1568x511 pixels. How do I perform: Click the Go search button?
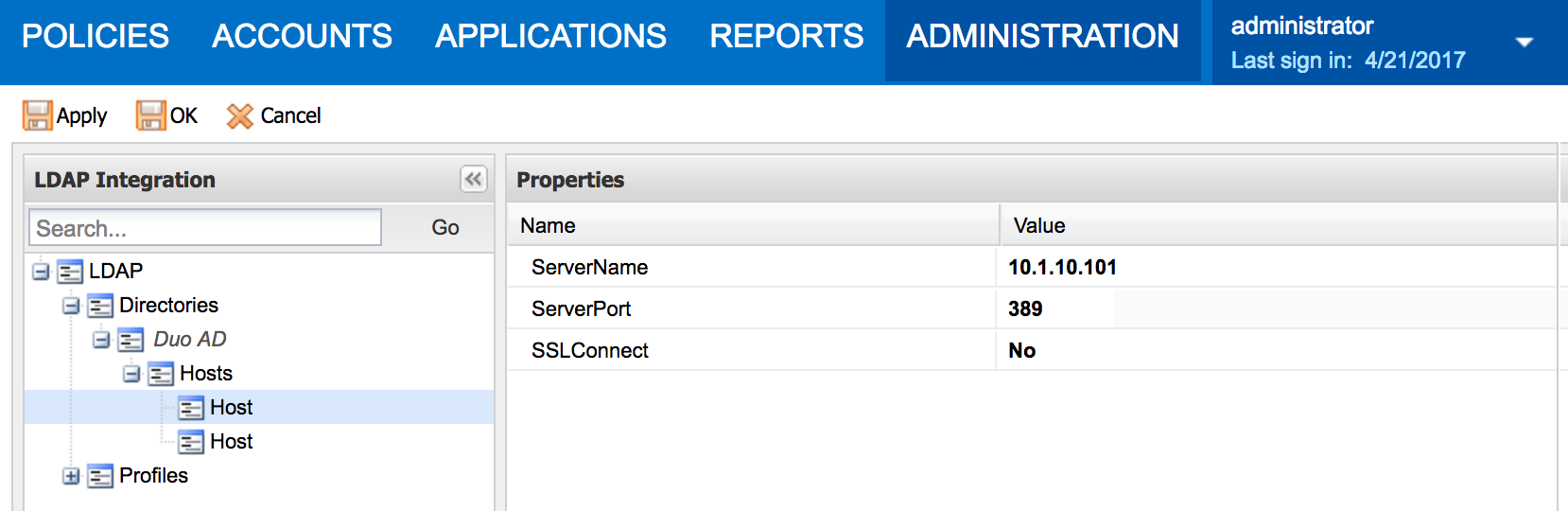[445, 227]
